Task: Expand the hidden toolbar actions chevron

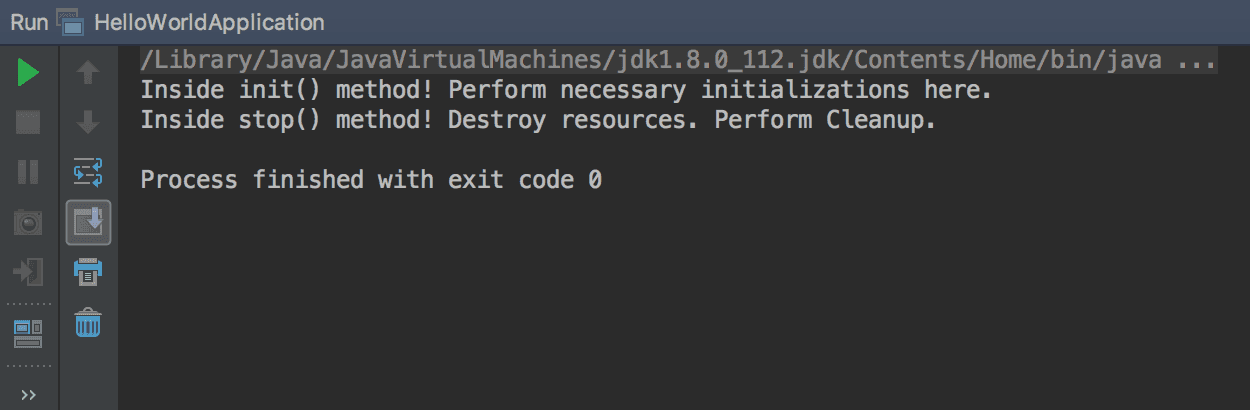Action: coord(28,395)
